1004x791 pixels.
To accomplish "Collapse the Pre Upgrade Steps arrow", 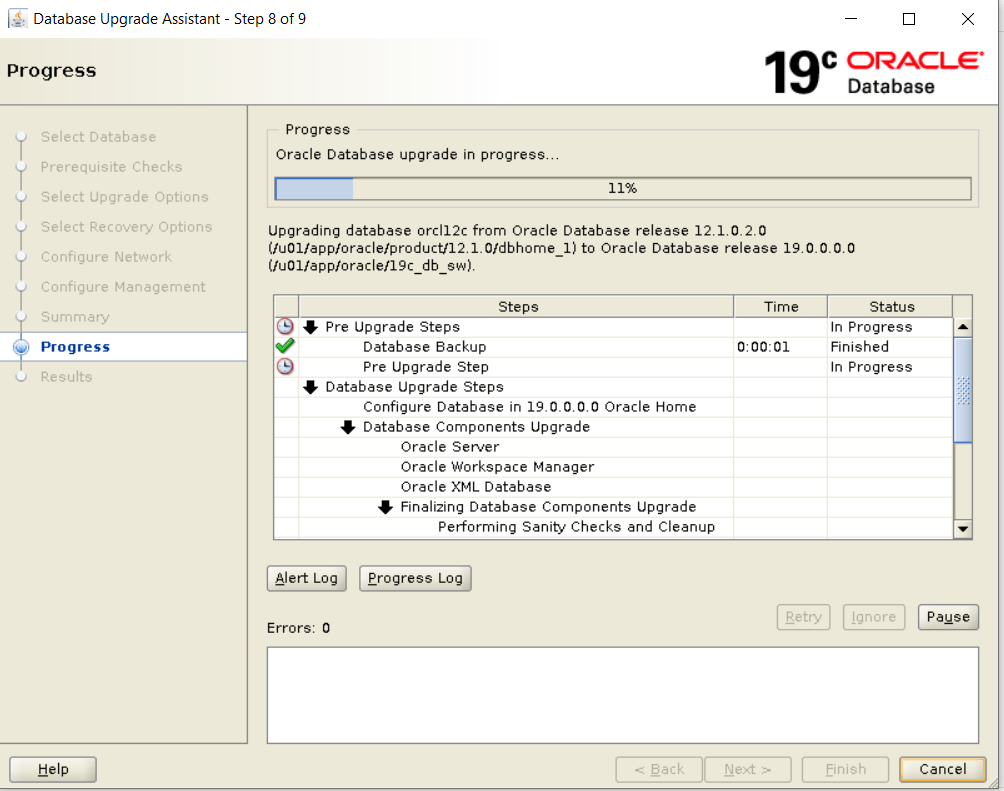I will coord(311,327).
